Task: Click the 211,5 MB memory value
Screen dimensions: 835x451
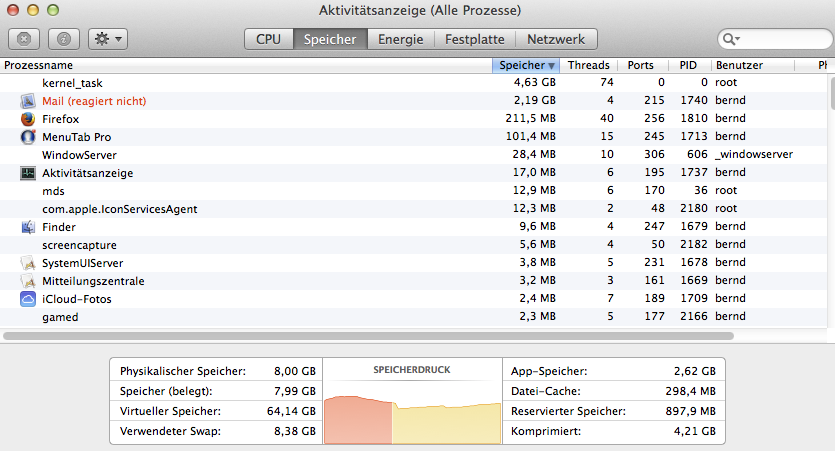Action: 530,118
